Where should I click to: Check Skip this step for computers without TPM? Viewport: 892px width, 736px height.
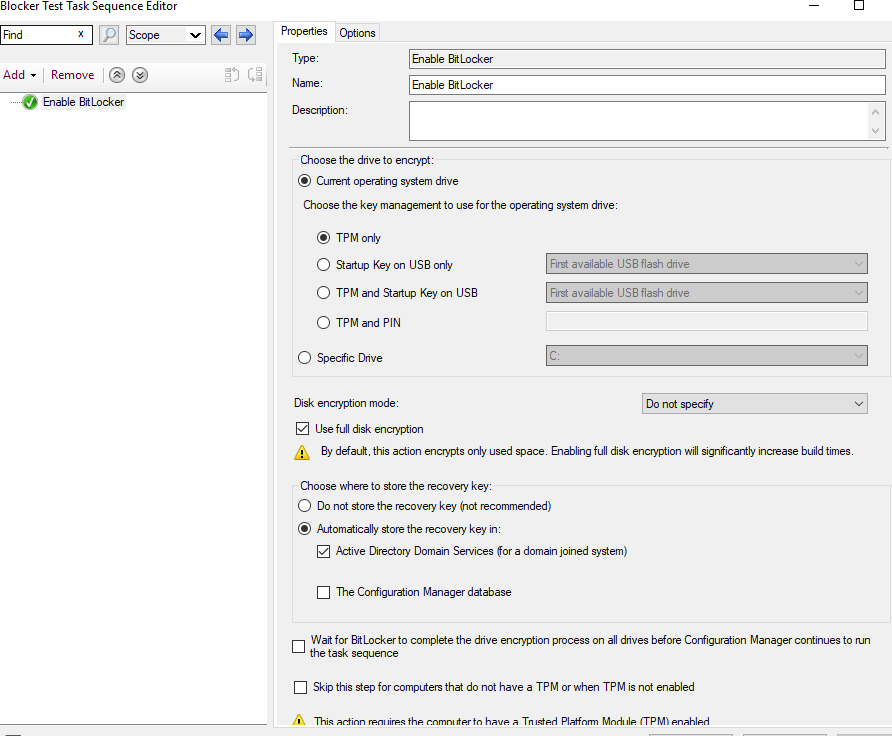click(x=300, y=687)
